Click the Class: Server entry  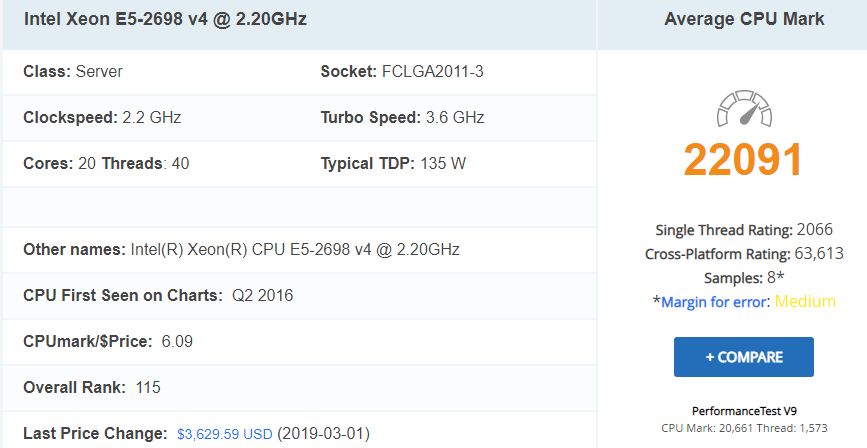tap(73, 72)
